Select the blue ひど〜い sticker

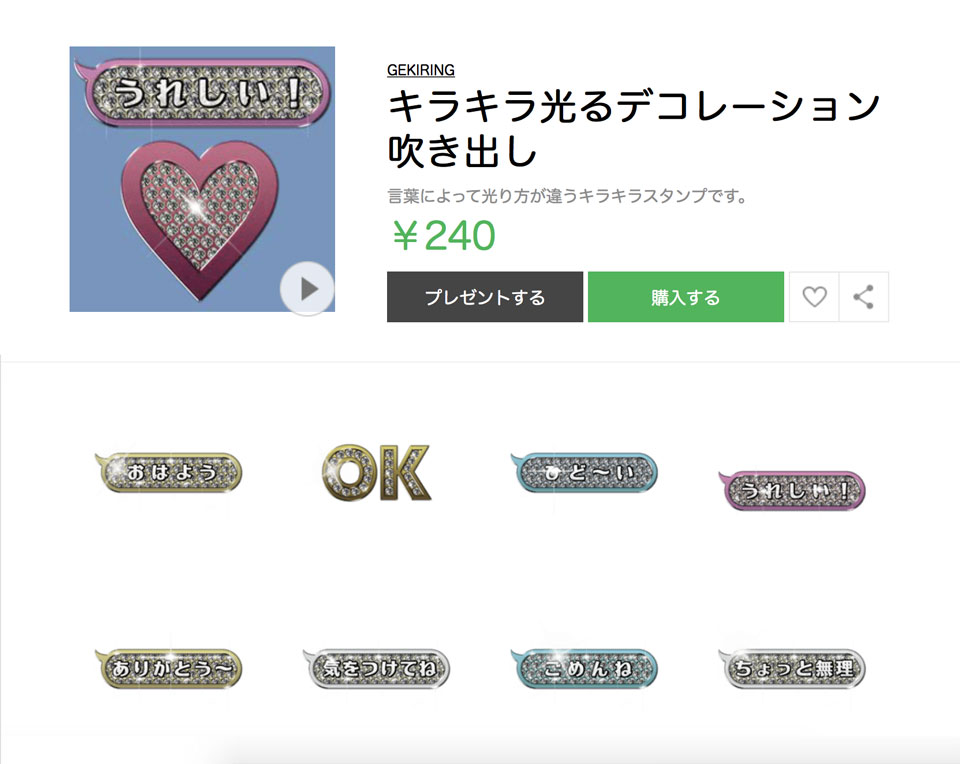click(586, 472)
